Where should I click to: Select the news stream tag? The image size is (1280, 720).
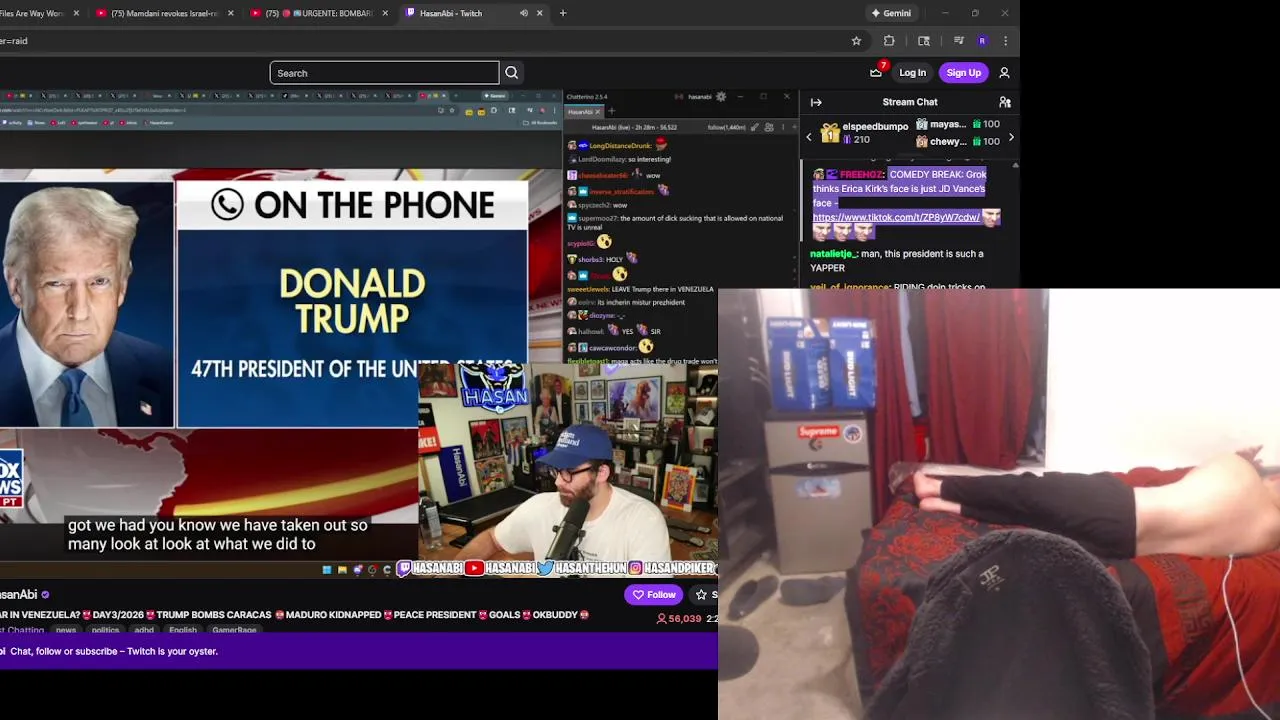click(x=66, y=630)
